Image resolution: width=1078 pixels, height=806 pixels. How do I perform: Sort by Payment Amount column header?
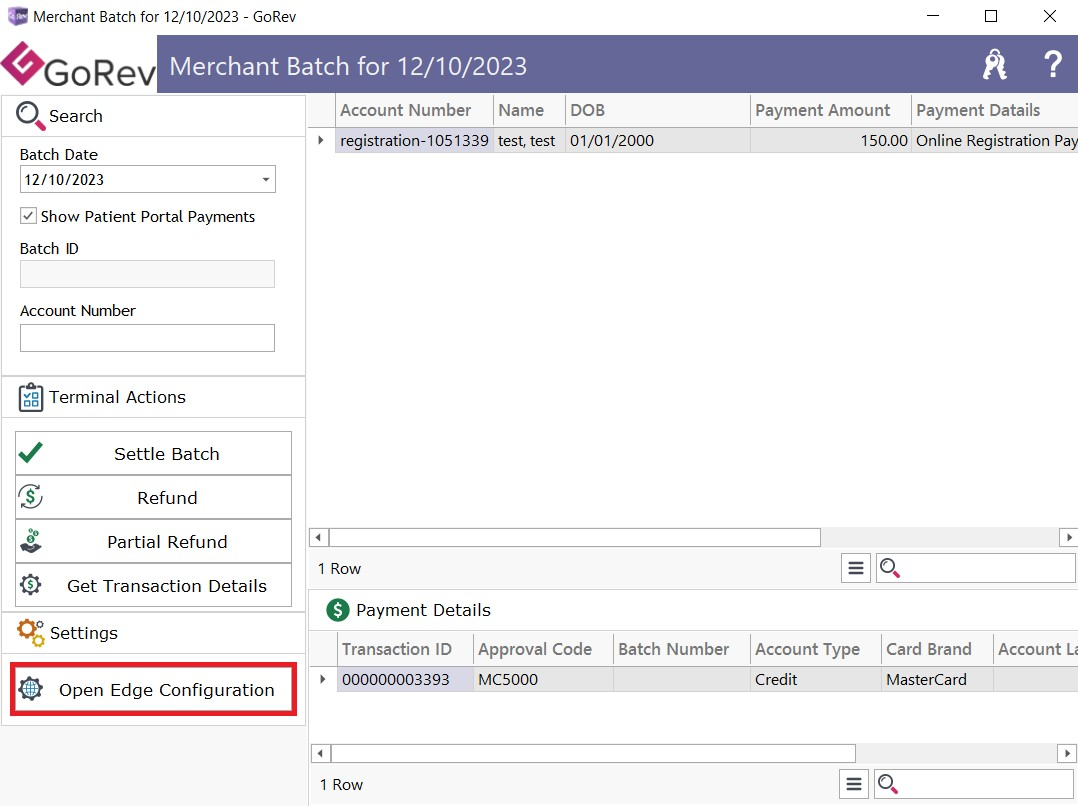(830, 110)
